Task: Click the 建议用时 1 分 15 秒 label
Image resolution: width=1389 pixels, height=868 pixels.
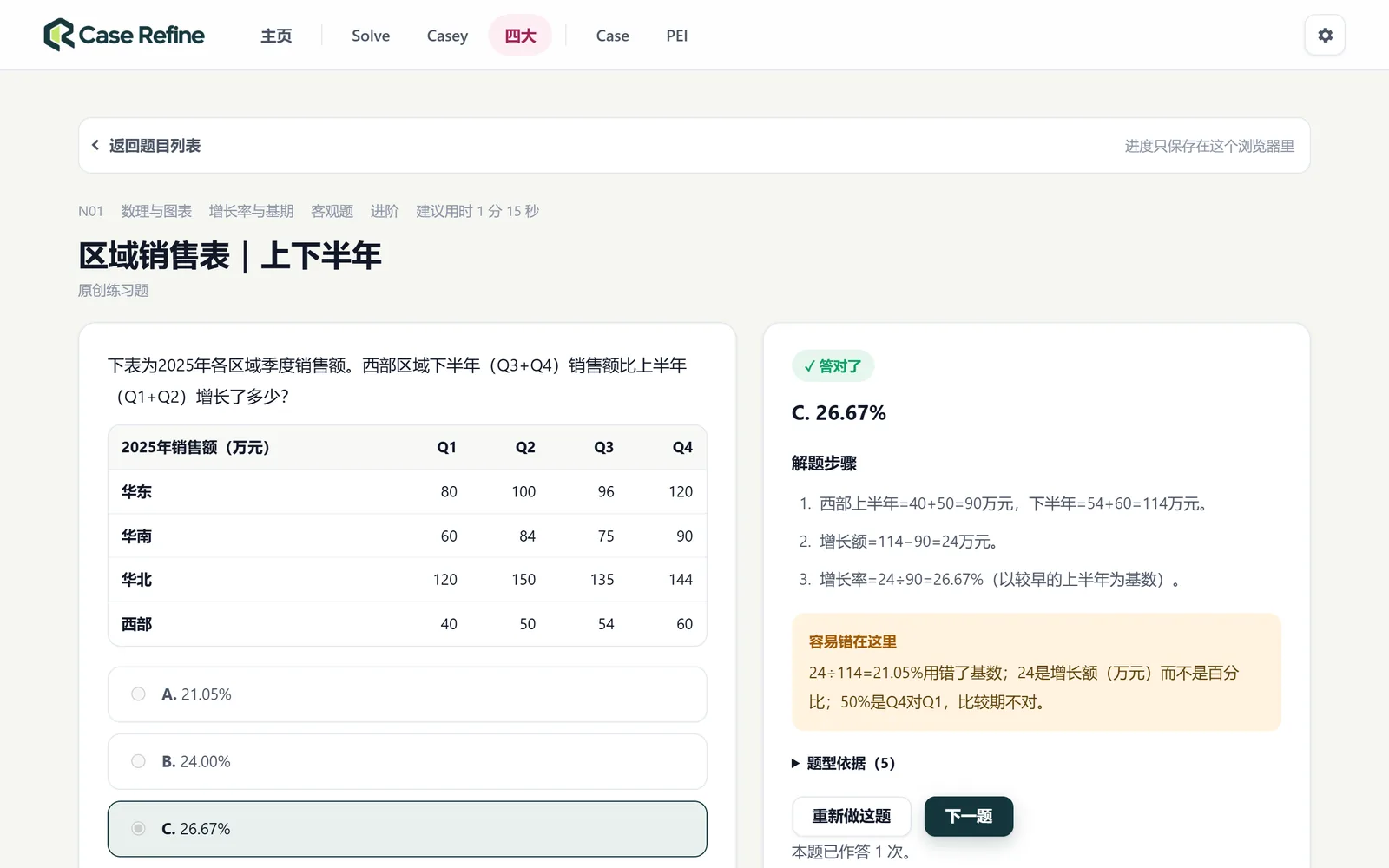Action: [477, 211]
